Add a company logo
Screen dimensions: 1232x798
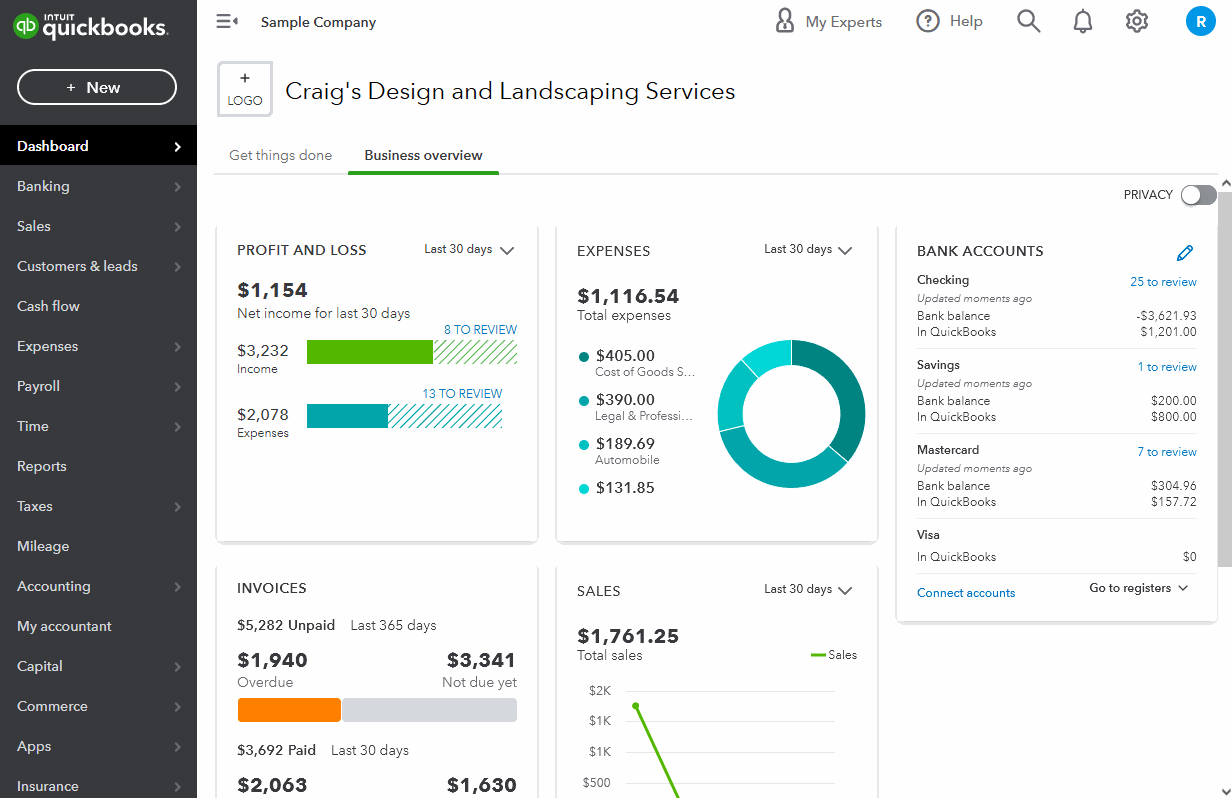pyautogui.click(x=245, y=89)
